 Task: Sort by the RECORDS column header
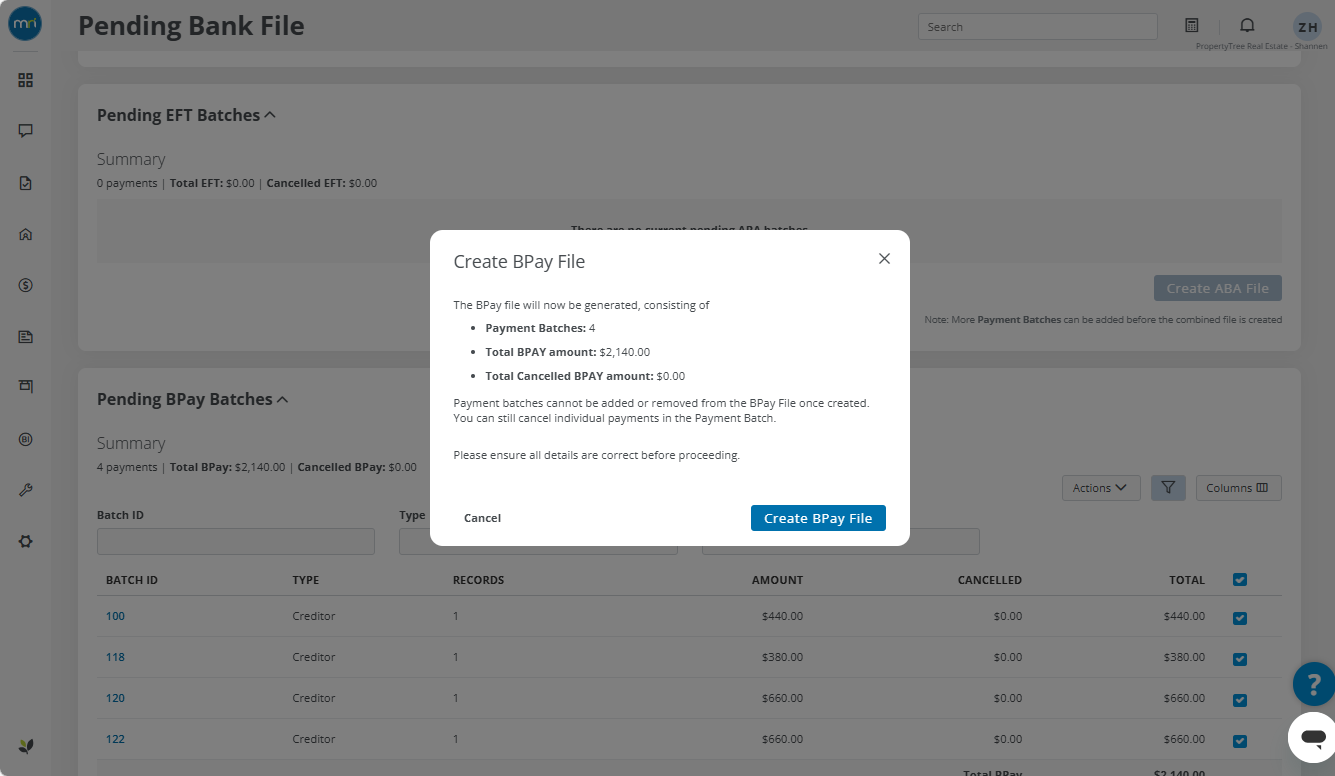tap(478, 580)
